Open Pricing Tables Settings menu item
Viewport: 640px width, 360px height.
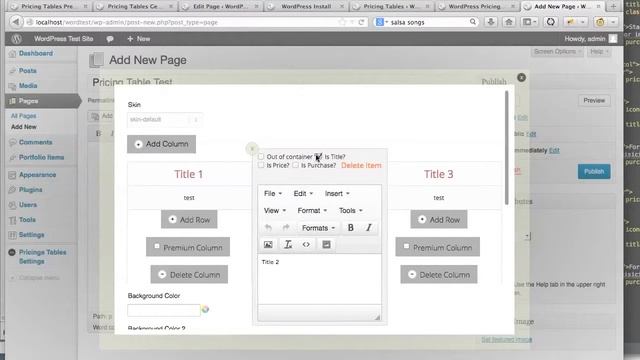pos(42,257)
